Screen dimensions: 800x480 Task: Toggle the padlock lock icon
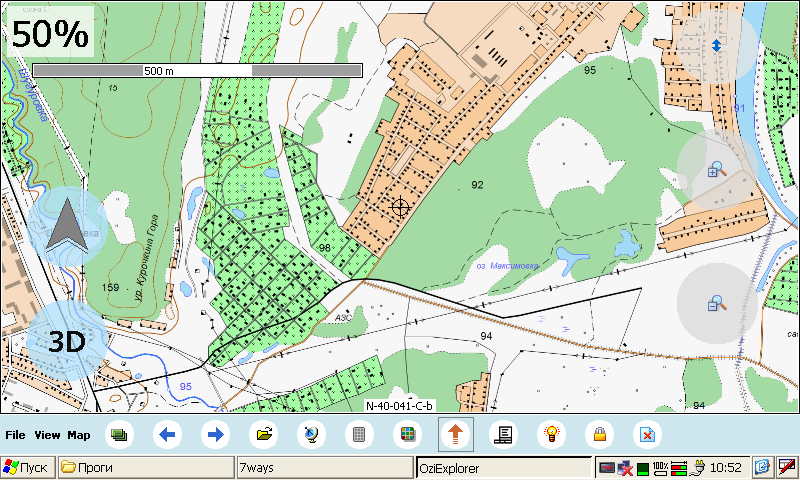tap(600, 435)
